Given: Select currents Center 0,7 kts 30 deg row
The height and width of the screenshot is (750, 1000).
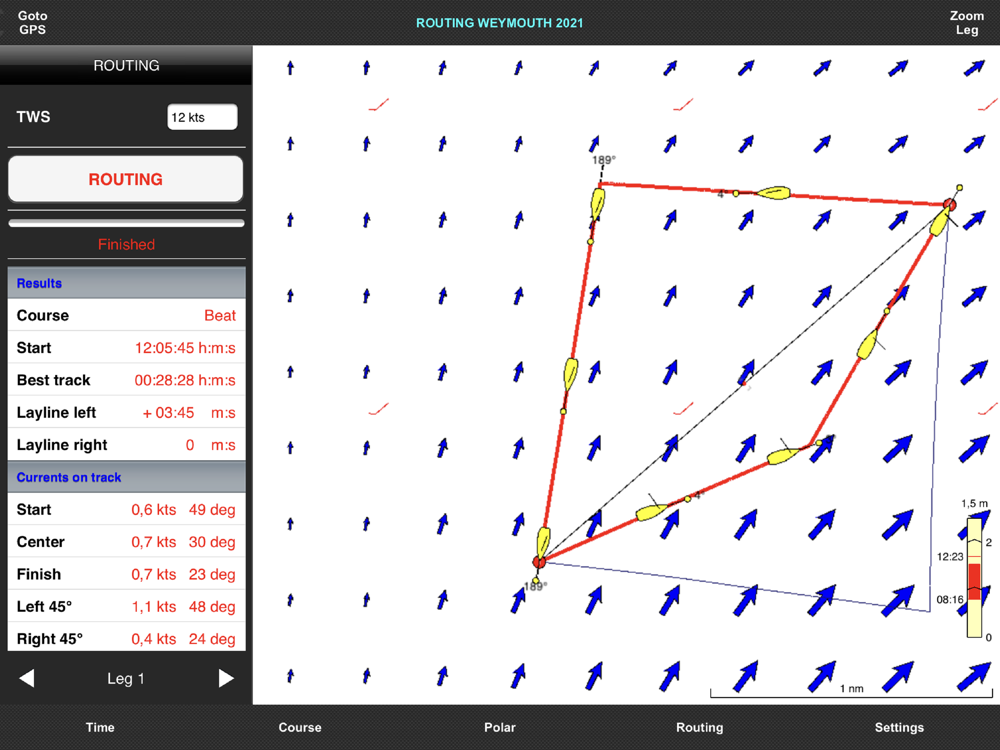Looking at the screenshot, I should coord(126,541).
